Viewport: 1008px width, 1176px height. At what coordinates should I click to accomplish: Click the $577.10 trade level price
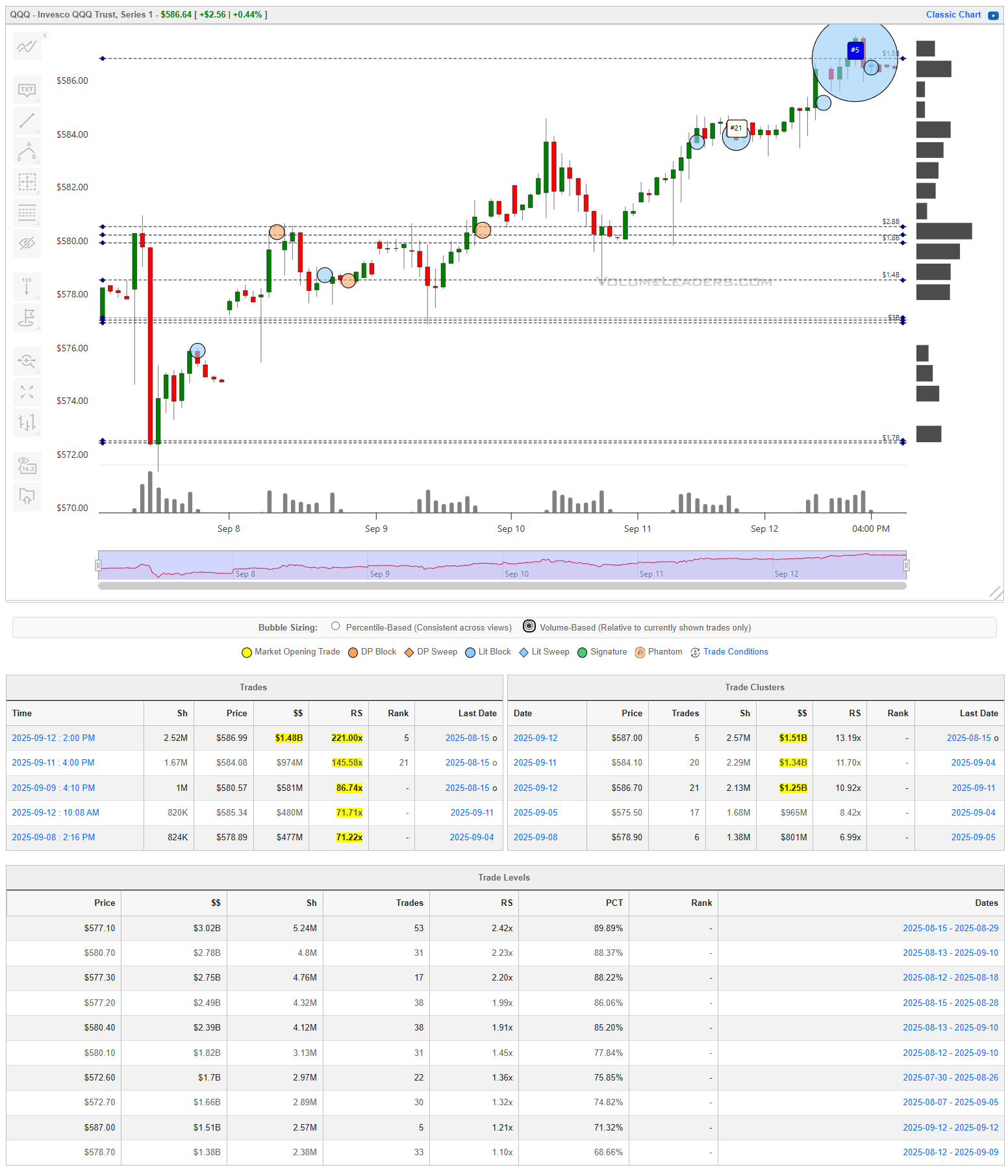(x=99, y=928)
